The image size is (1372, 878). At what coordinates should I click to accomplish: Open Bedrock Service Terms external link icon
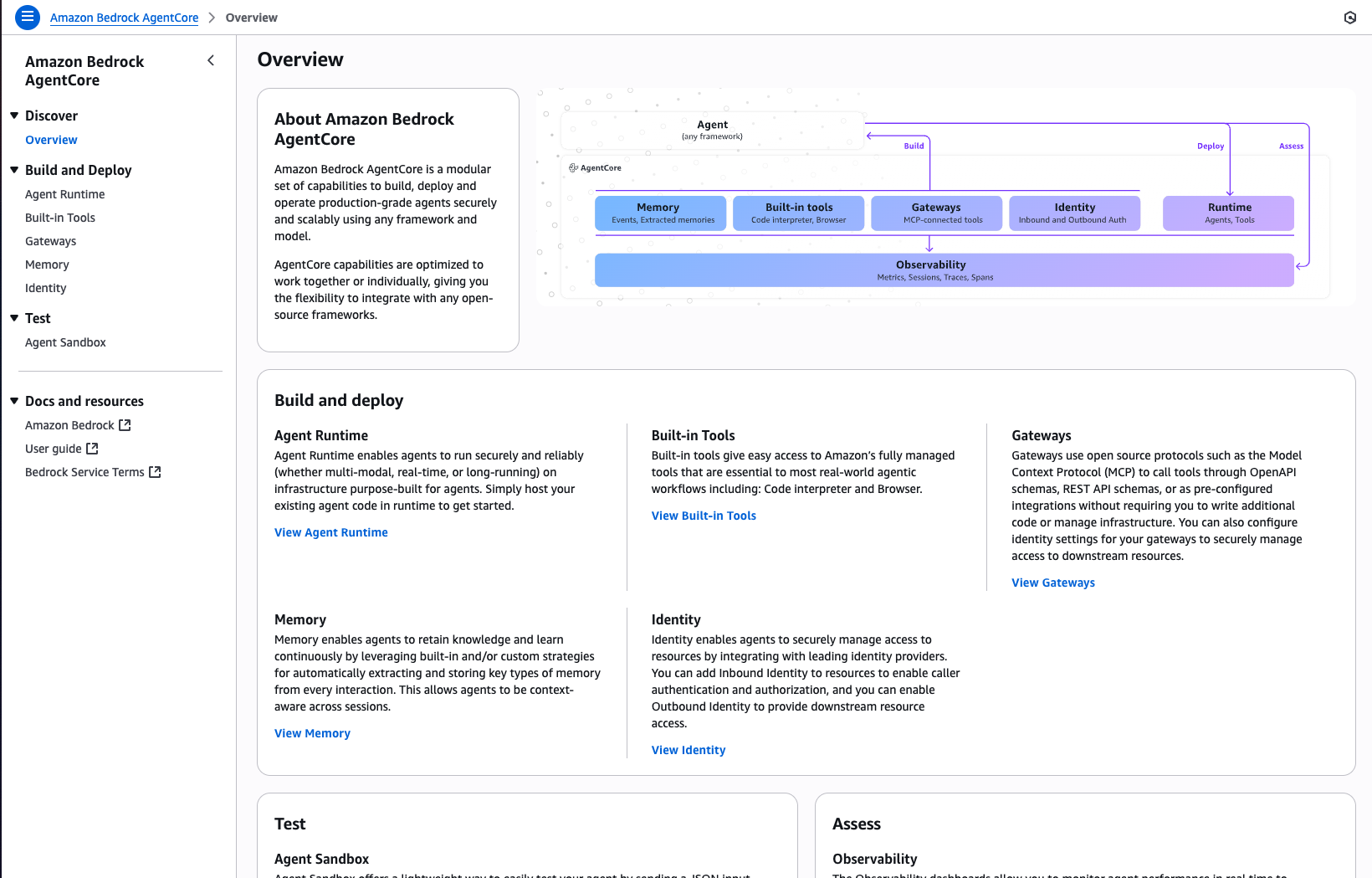155,471
